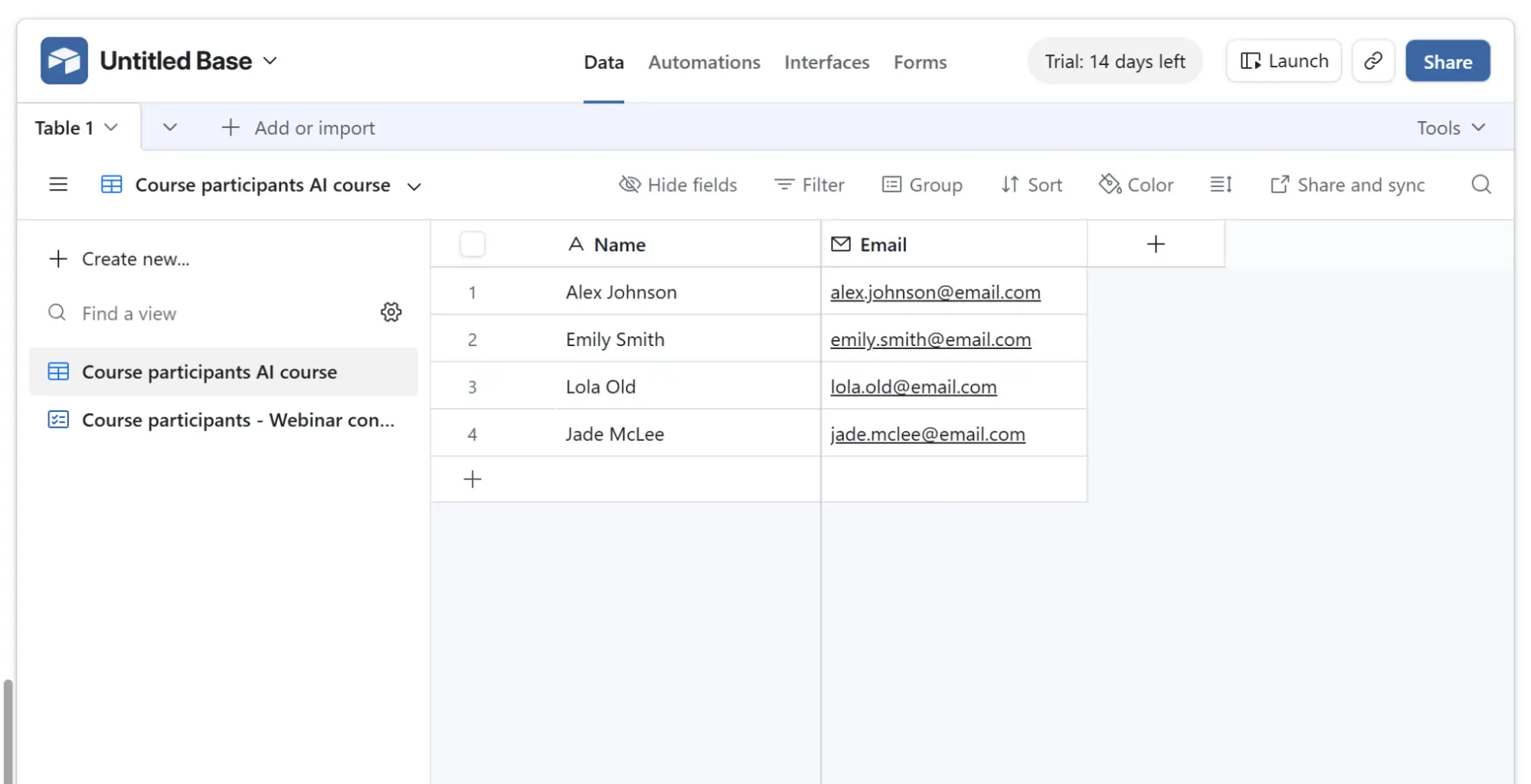1531x784 pixels.
Task: Click the Find a view search field
Action: pyautogui.click(x=153, y=312)
